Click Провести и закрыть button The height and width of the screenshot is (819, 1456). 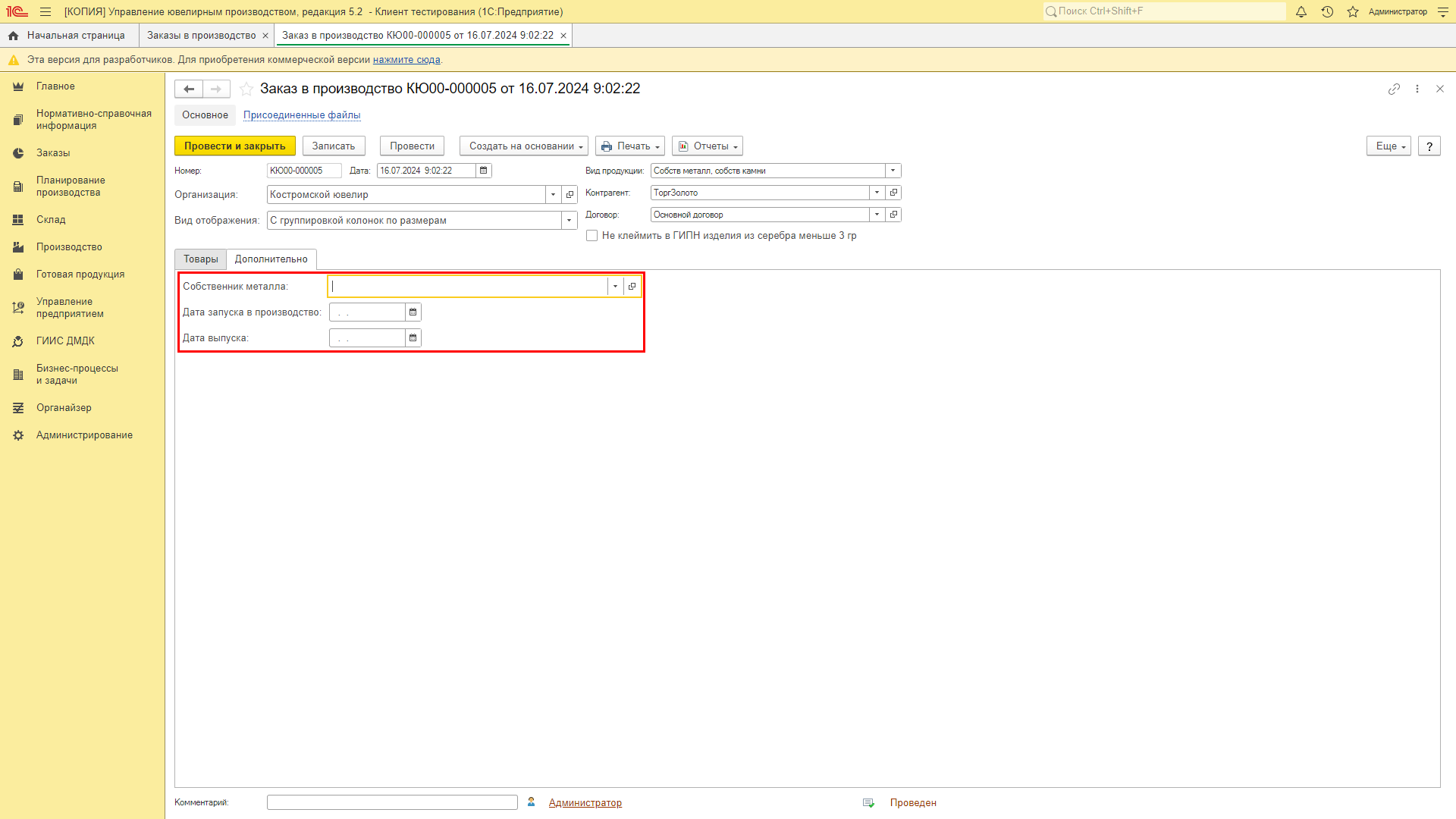click(x=235, y=146)
